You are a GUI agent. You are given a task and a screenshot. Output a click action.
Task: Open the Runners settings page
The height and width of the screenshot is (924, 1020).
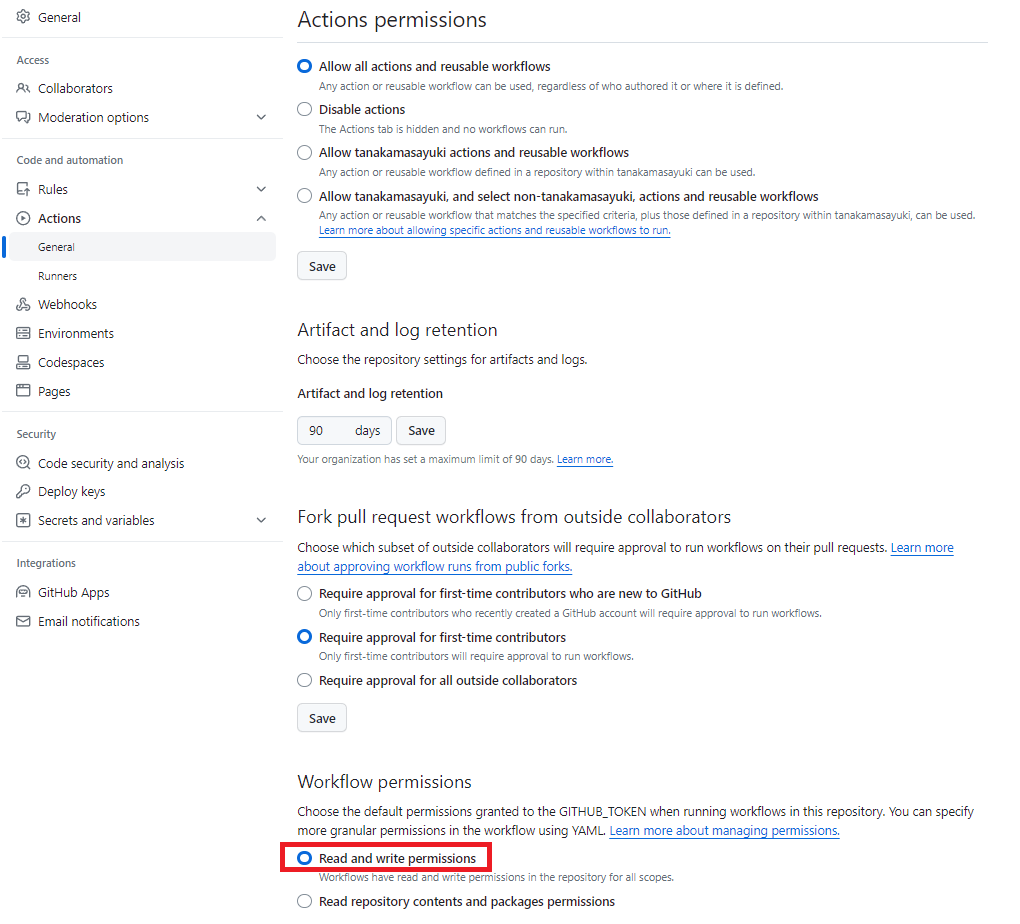tap(57, 276)
